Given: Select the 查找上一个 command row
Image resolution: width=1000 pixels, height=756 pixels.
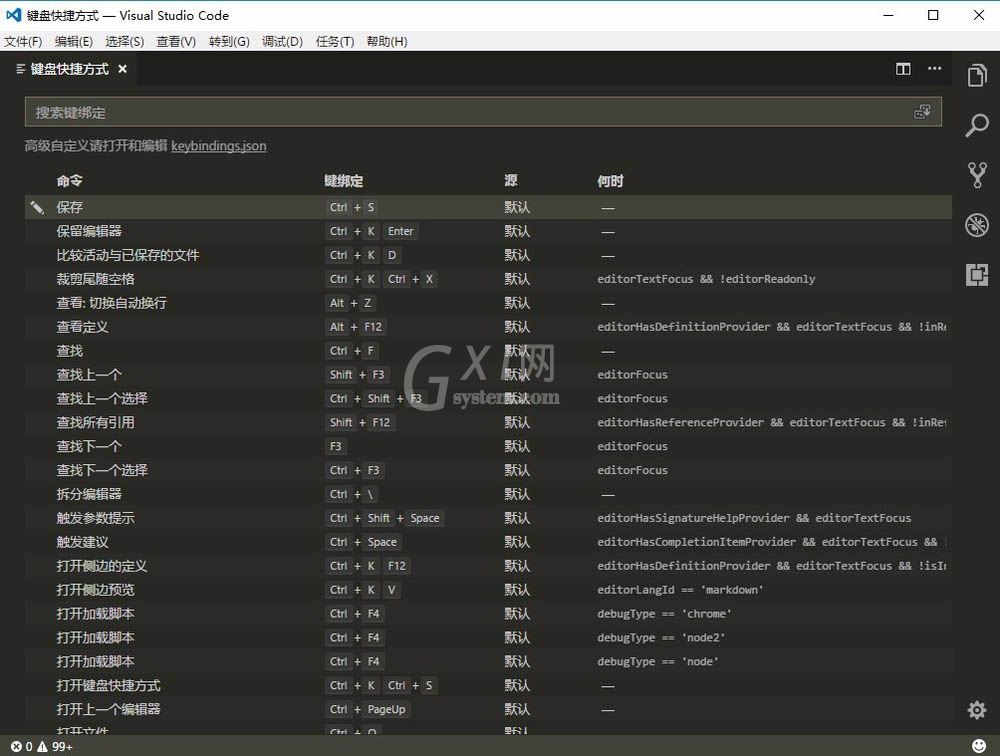Looking at the screenshot, I should point(488,374).
